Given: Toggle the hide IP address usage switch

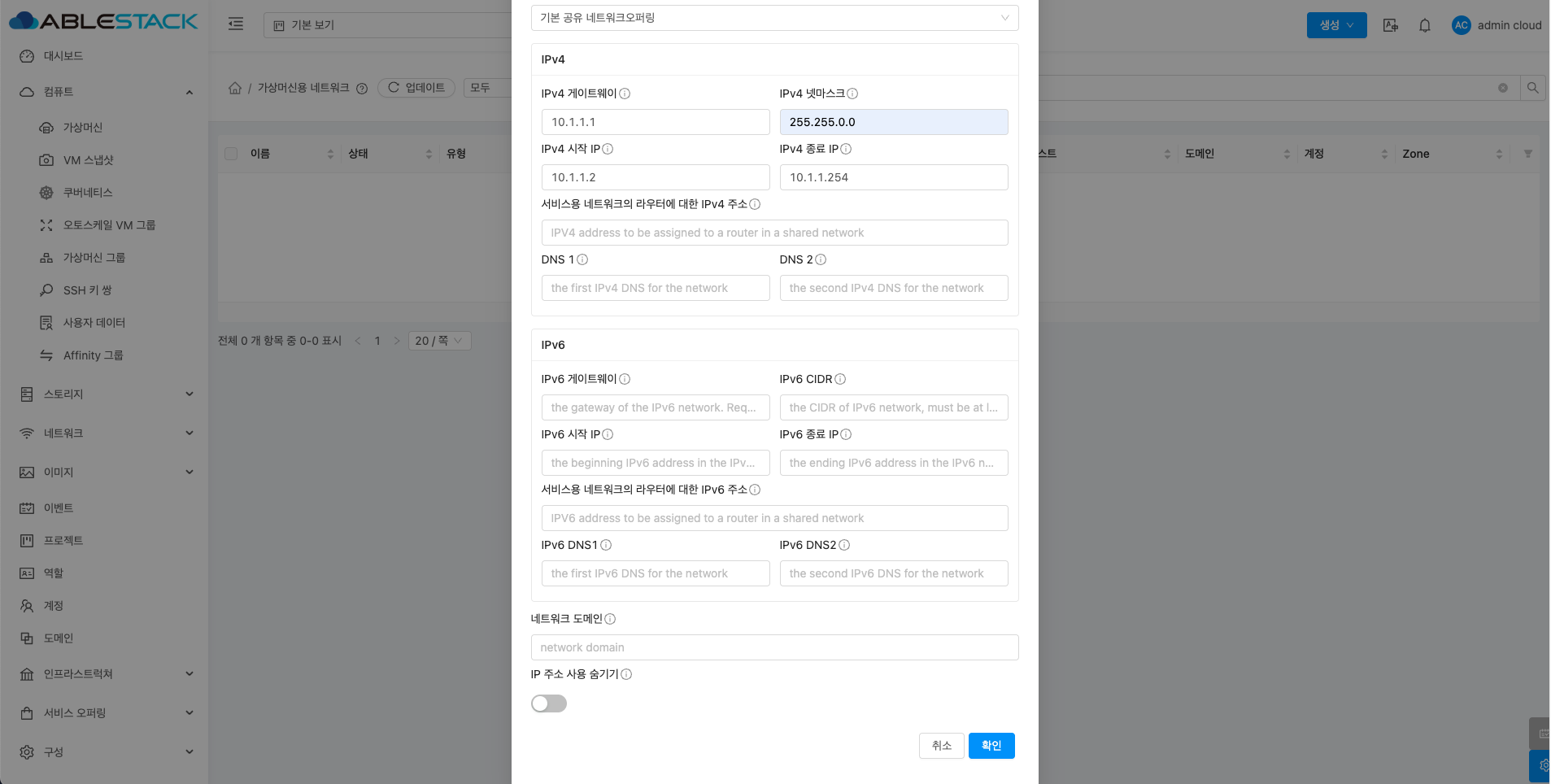Looking at the screenshot, I should click(x=549, y=703).
